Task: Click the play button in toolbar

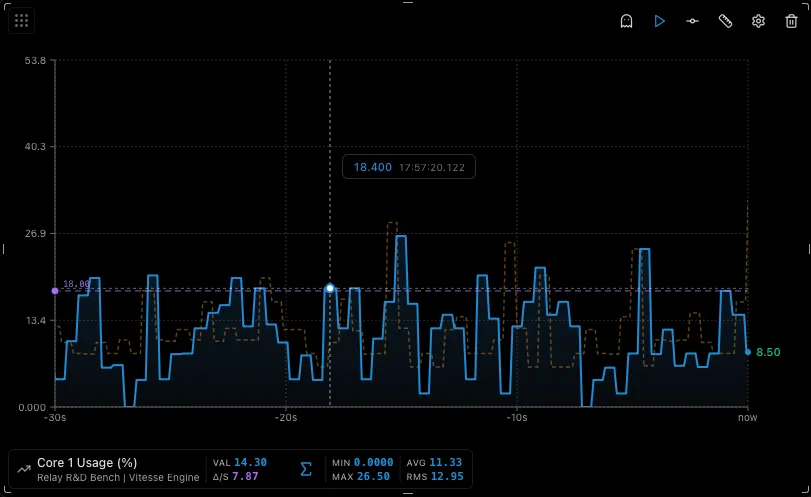Action: (x=659, y=21)
